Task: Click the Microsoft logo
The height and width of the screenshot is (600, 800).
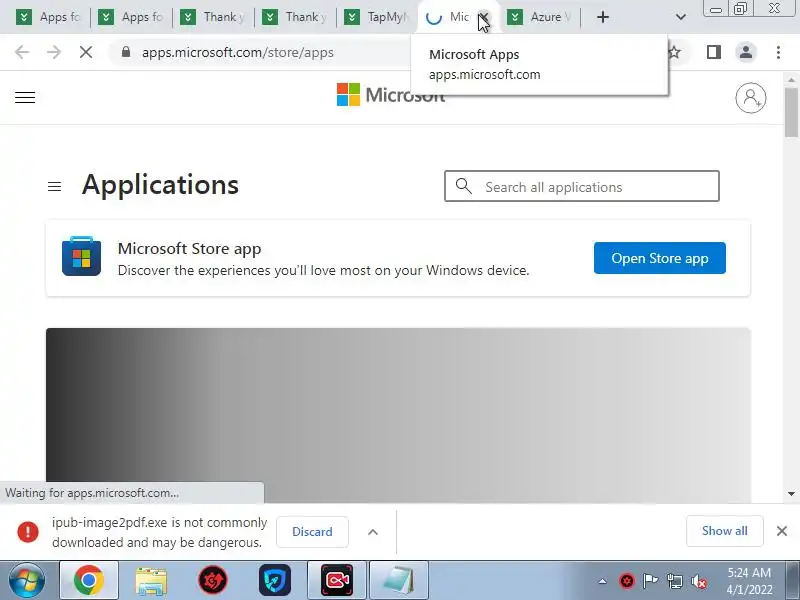Action: tap(391, 95)
